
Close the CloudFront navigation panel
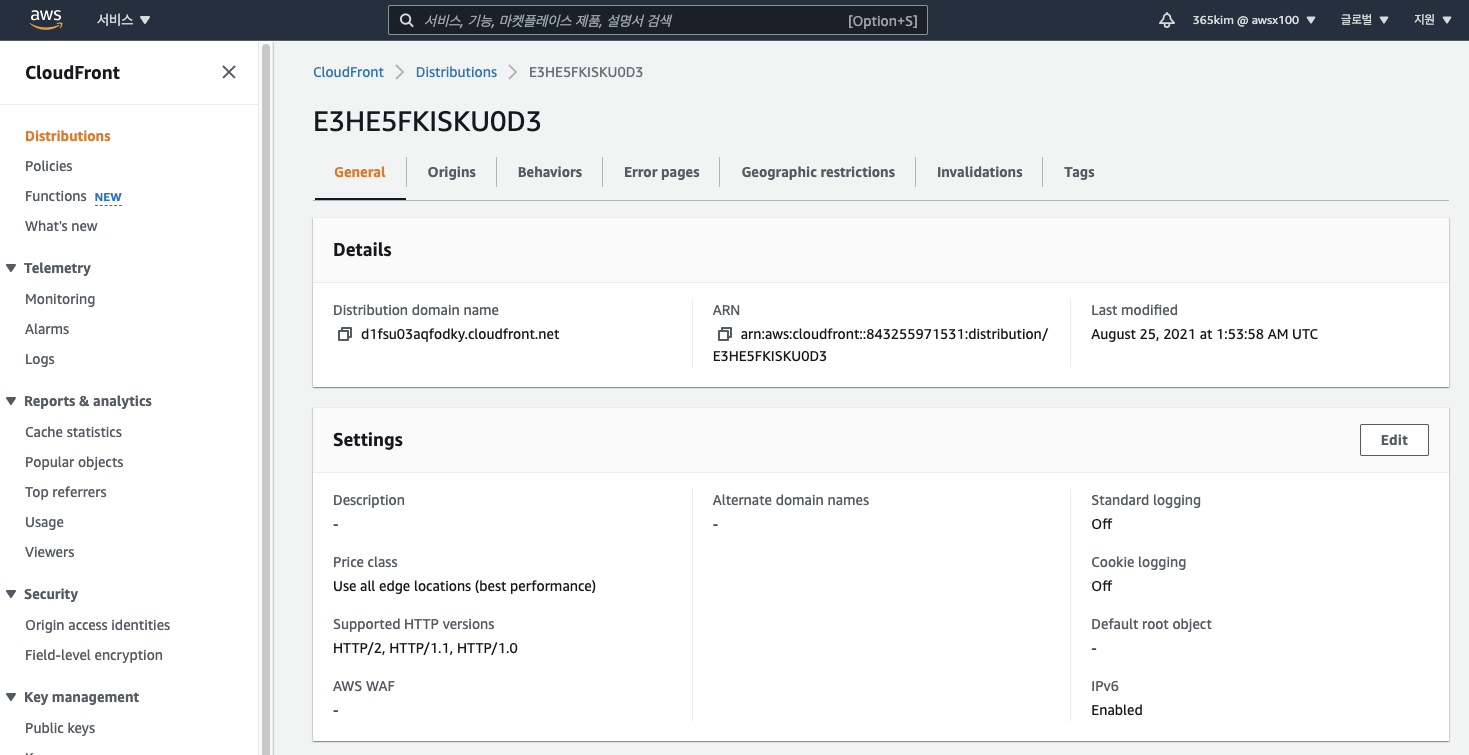(x=229, y=72)
